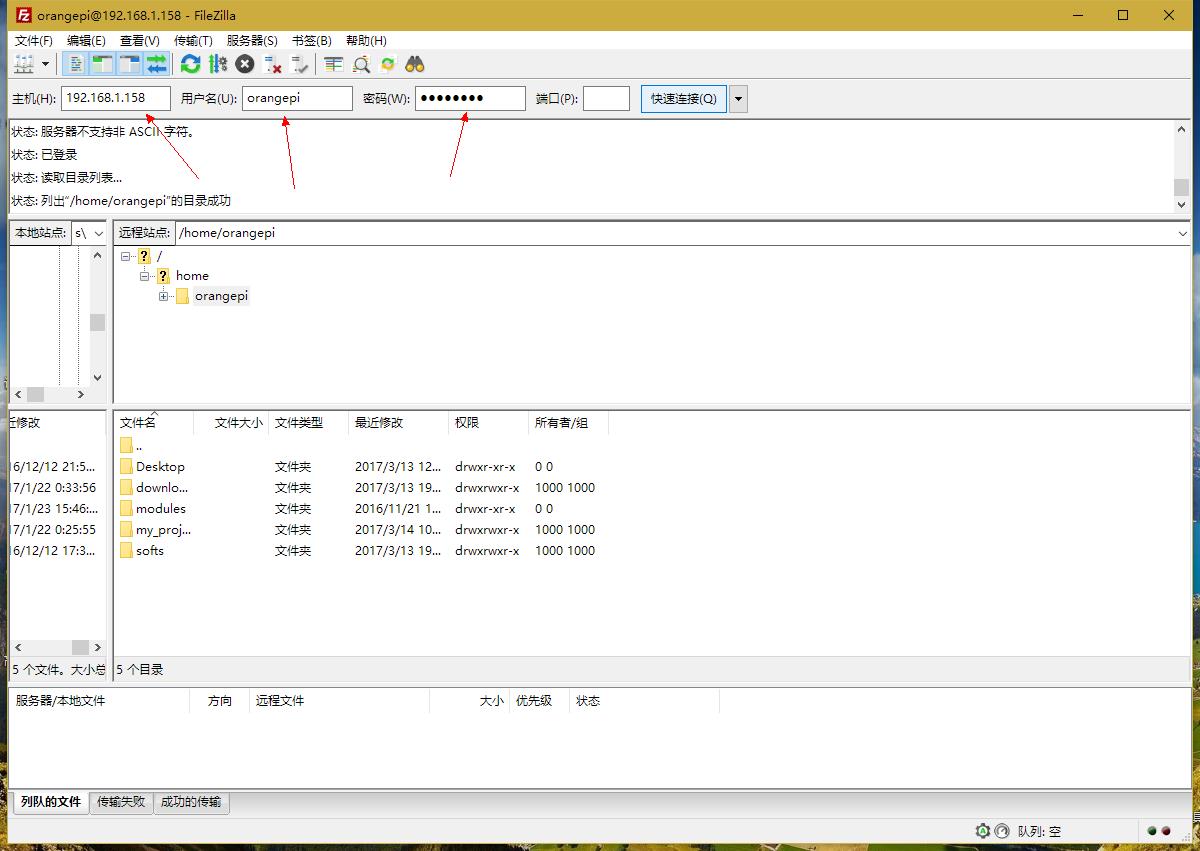
Task: Reconnect to the last server icon
Action: point(299,64)
